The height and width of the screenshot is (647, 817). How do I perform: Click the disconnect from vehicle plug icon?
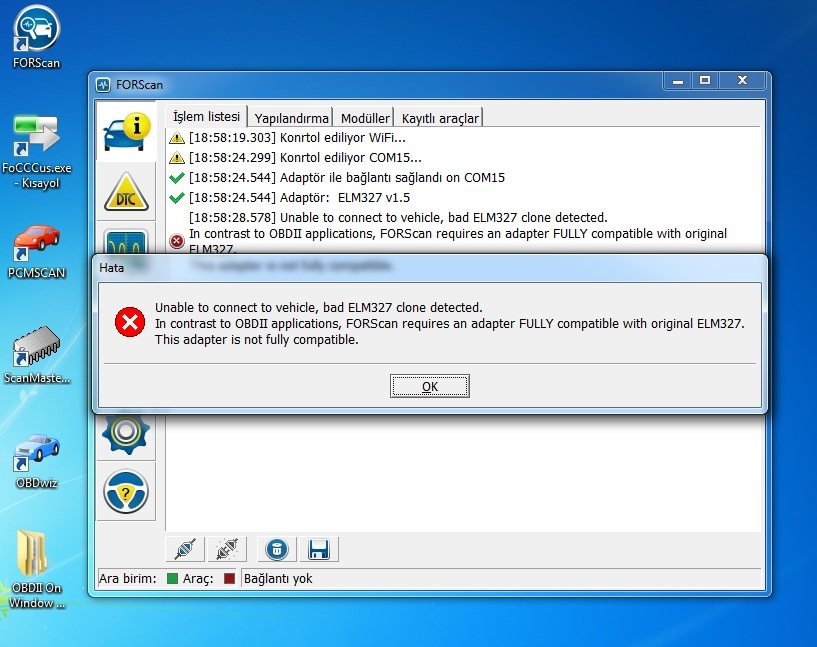(x=227, y=549)
